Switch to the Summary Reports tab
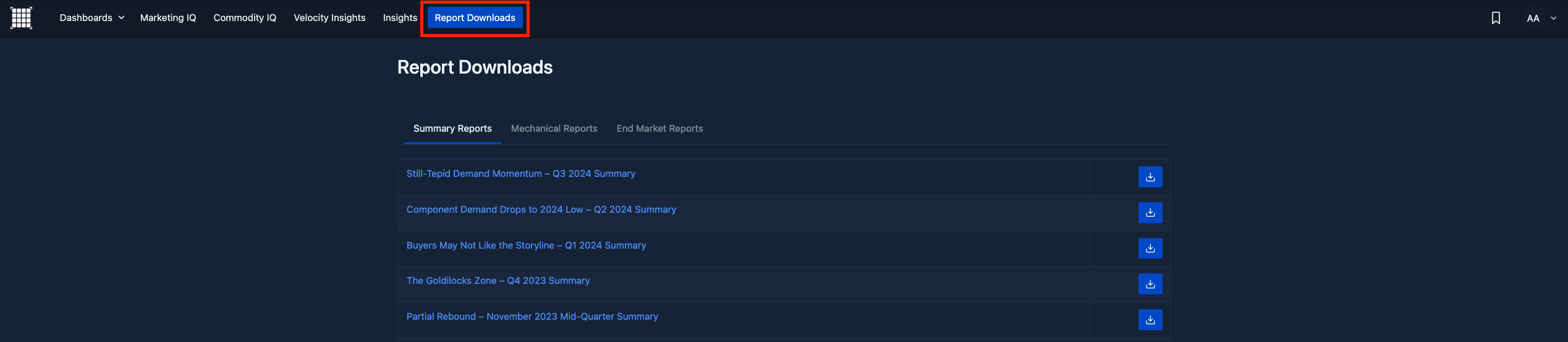This screenshot has width=1568, height=342. click(452, 129)
